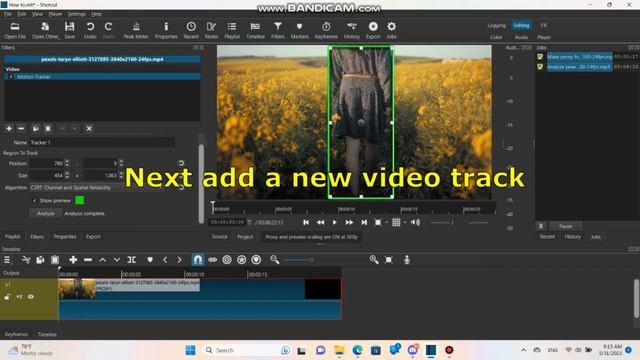Ripple delete with minus icon in timeline
The width and height of the screenshot is (640, 360).
click(88, 260)
